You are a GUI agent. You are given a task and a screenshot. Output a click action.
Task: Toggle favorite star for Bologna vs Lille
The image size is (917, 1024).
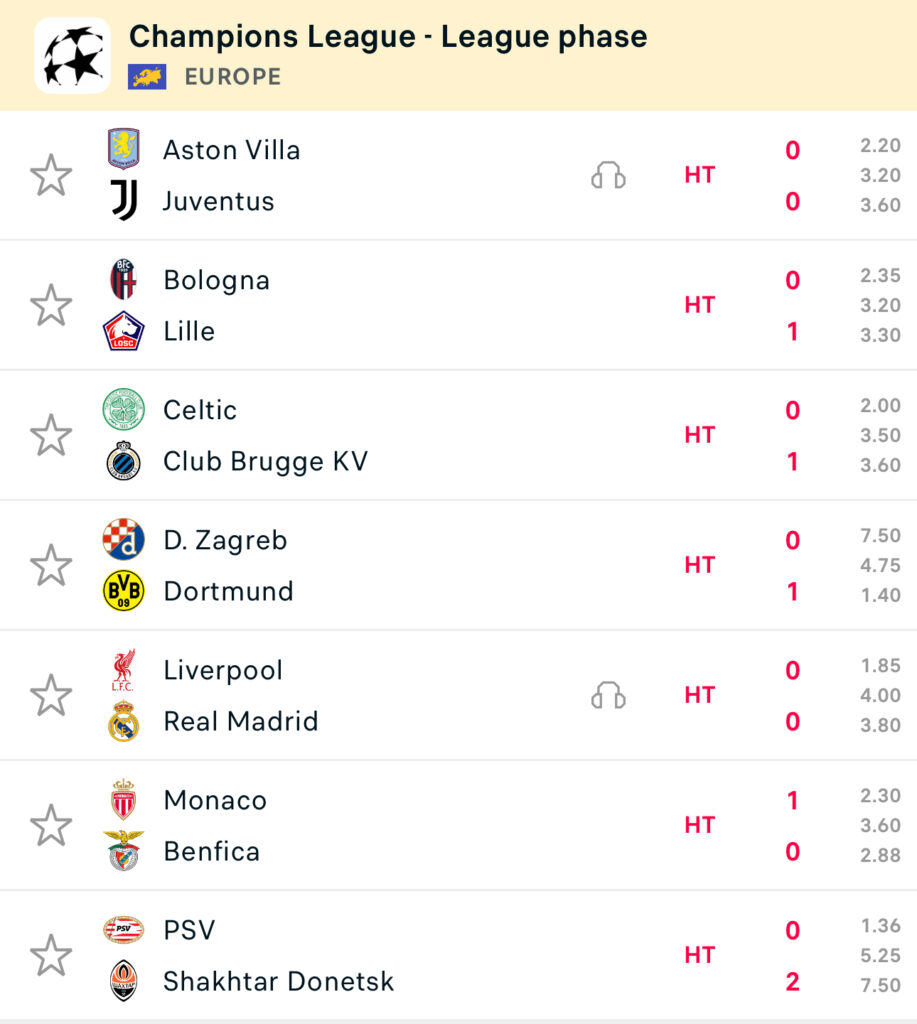point(51,305)
